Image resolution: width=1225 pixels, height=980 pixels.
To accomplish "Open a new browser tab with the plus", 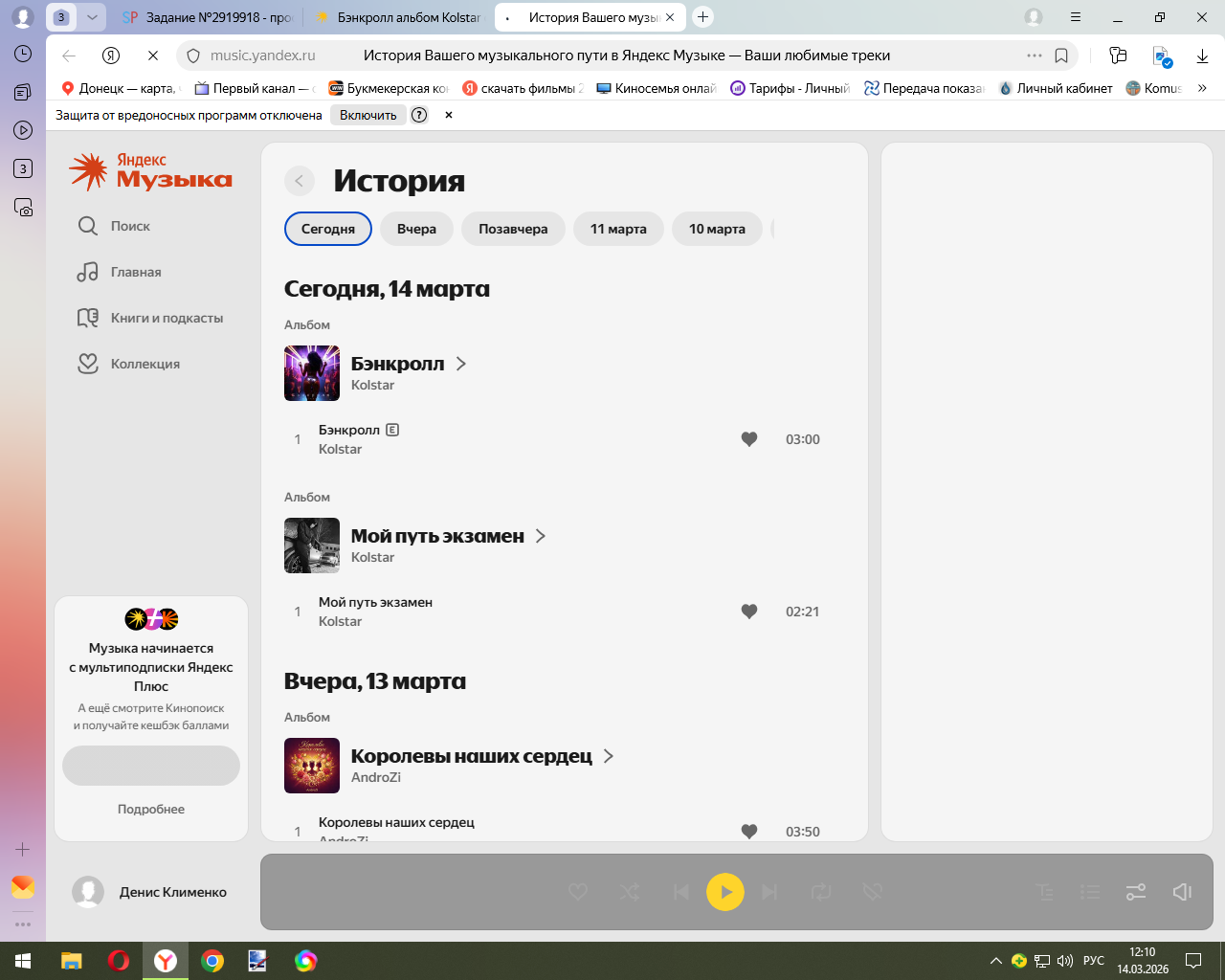I will coord(703,16).
